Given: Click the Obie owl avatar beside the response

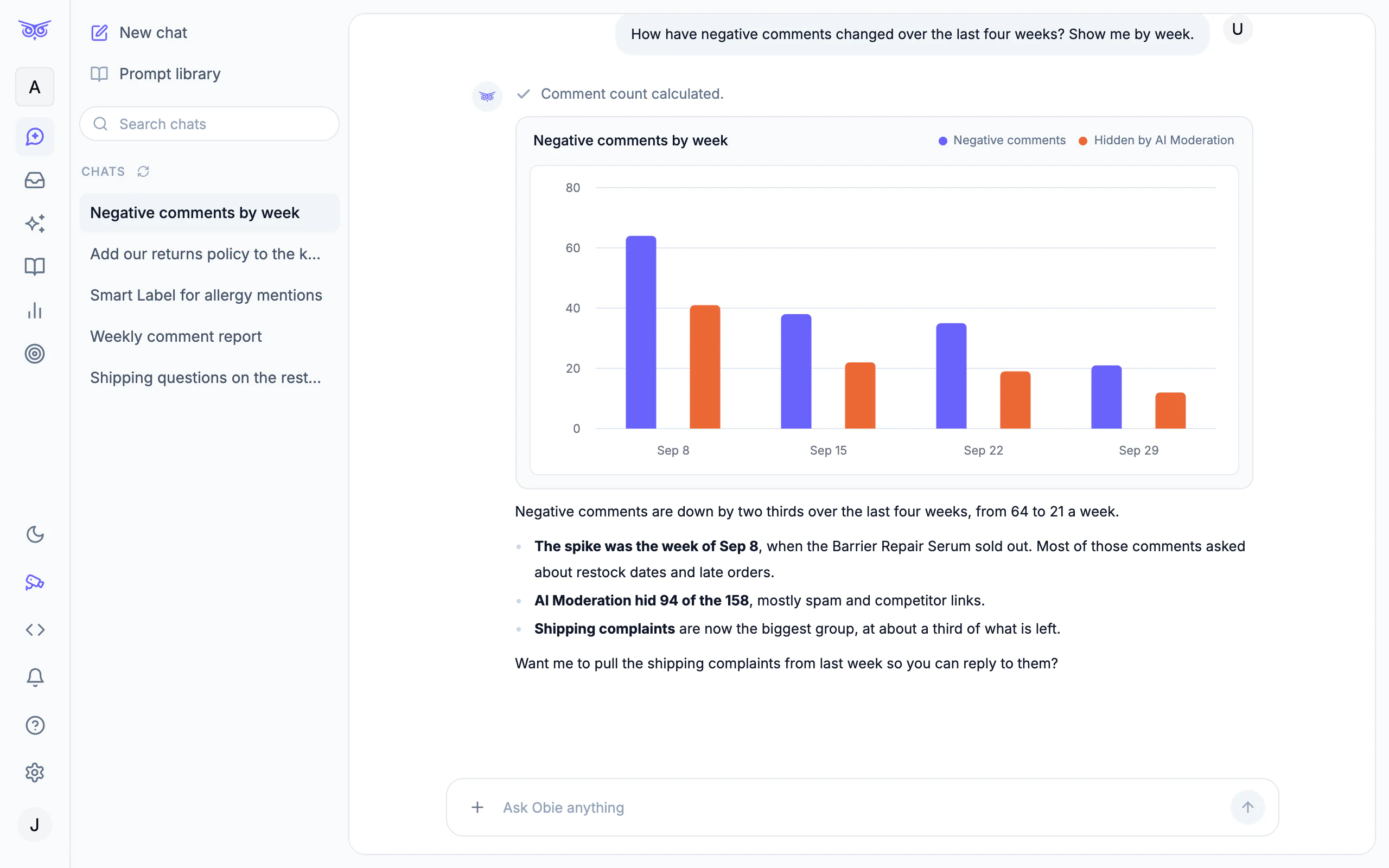Looking at the screenshot, I should tap(487, 96).
